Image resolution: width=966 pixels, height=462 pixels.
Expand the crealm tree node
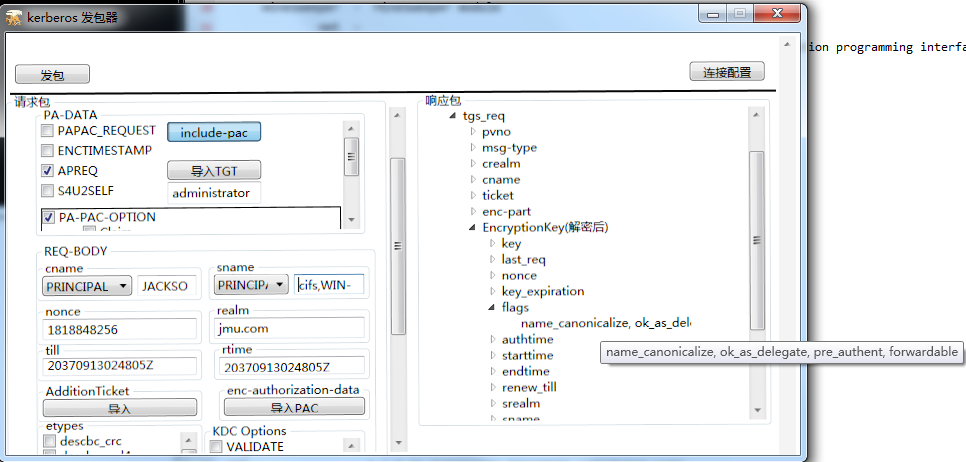(473, 163)
